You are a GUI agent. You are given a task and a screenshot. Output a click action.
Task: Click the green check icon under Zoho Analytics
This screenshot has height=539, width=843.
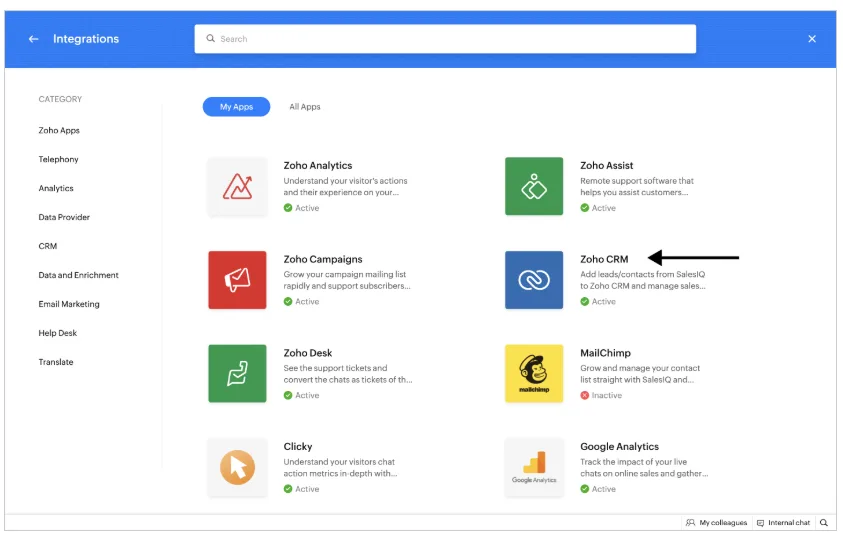coord(288,208)
